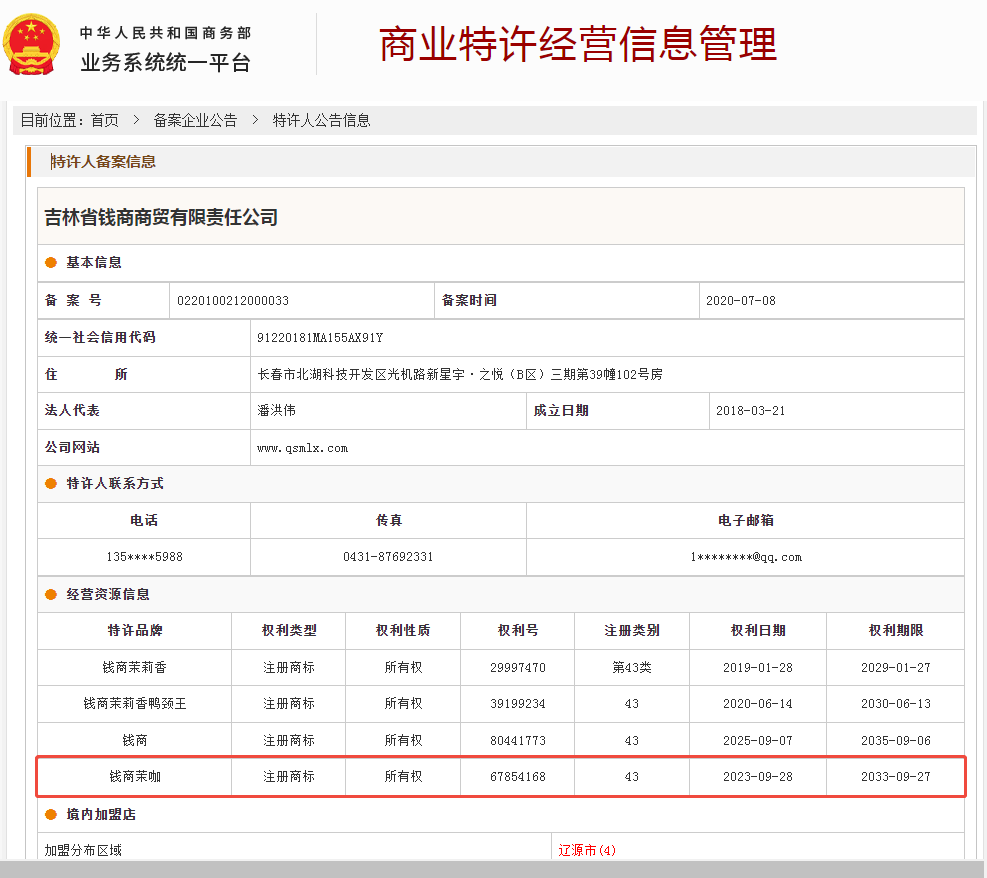987x878 pixels.
Task: Select the website www.qsmlx.com
Action: [x=302, y=448]
